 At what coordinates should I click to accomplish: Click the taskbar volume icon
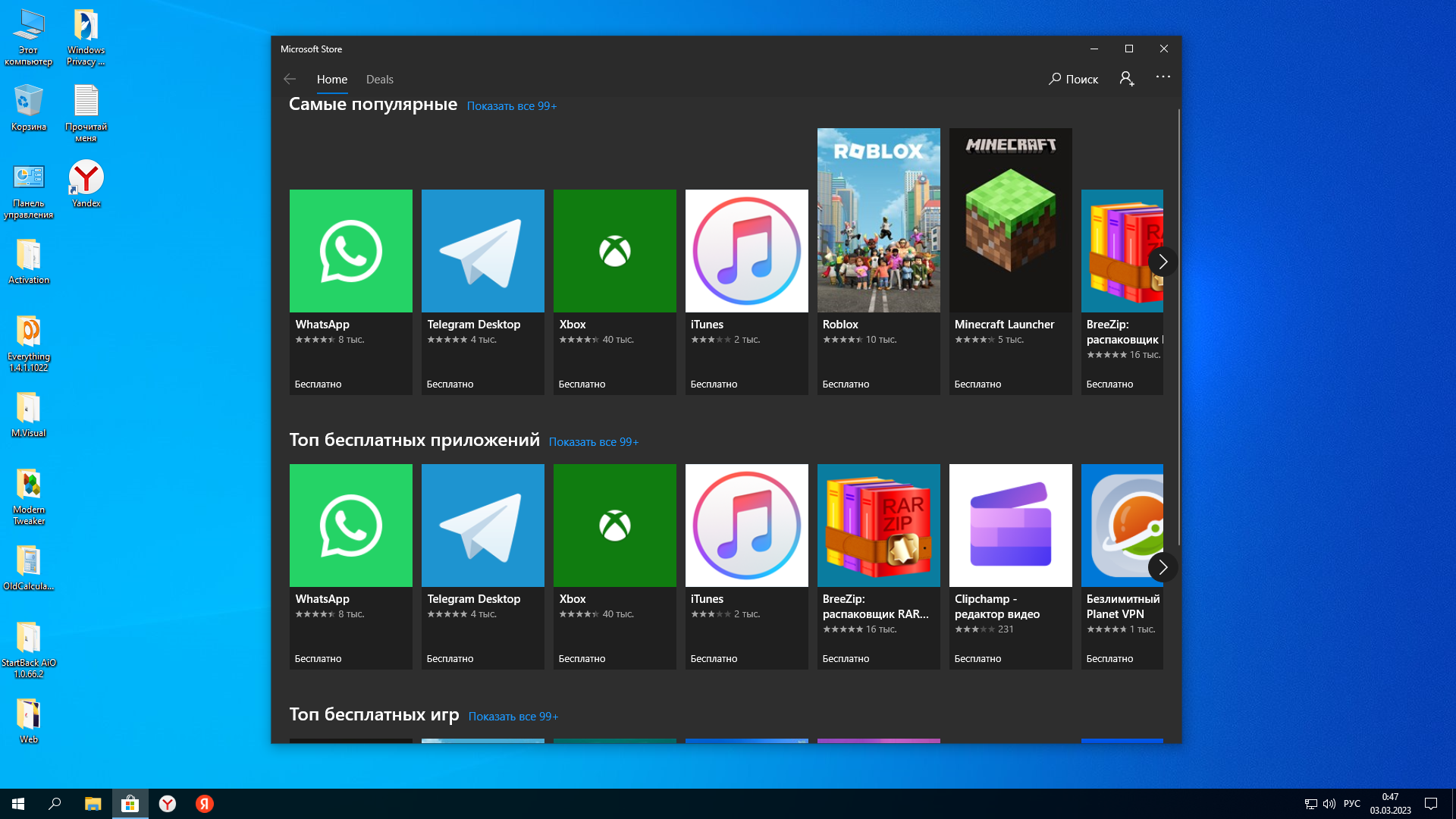tap(1329, 804)
